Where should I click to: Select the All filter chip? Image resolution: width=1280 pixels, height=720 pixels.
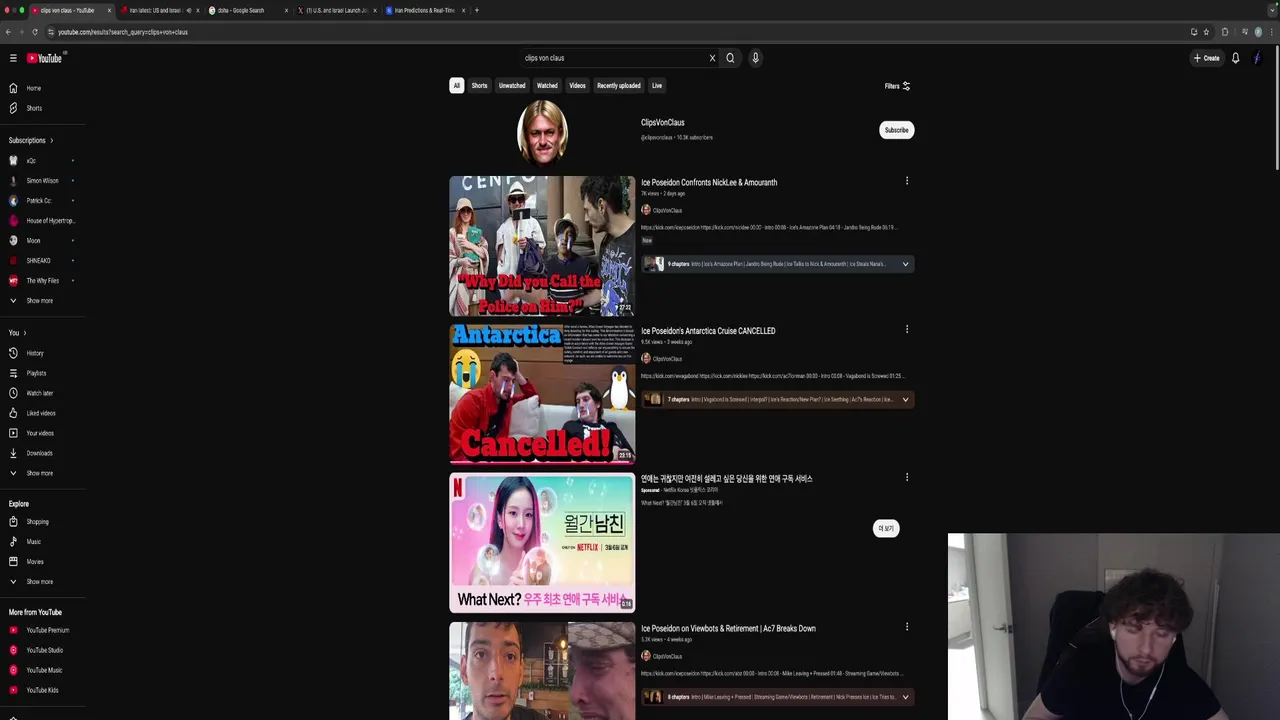[456, 86]
